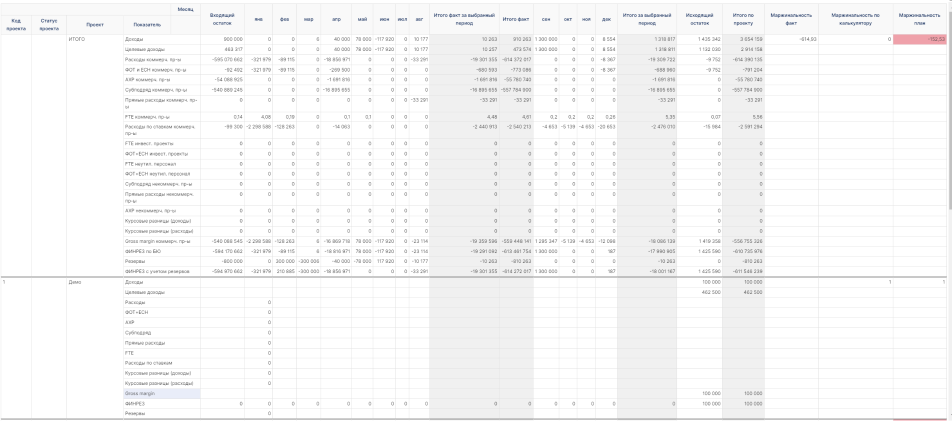The image size is (952, 421).
Task: Select the highlighted "Gross margin" cell under Демо
Action: (162, 393)
